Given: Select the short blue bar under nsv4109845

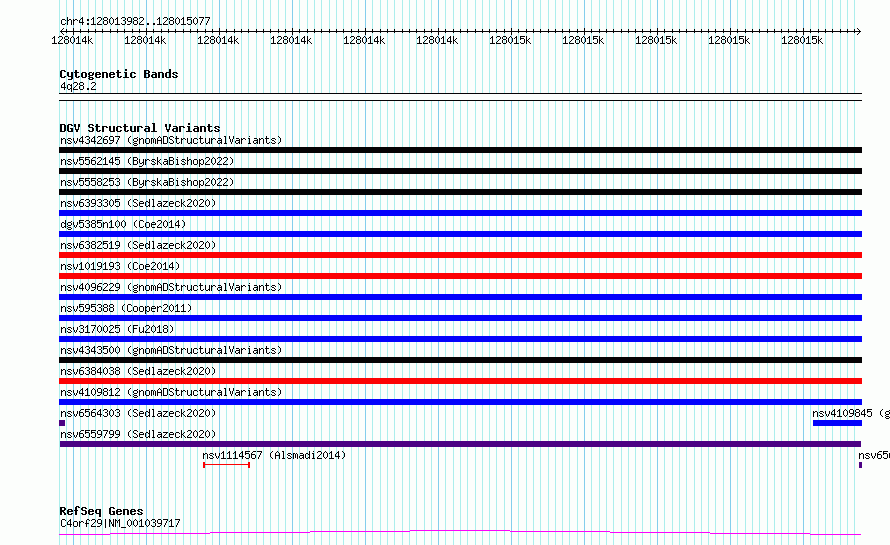Looking at the screenshot, I should click(837, 423).
